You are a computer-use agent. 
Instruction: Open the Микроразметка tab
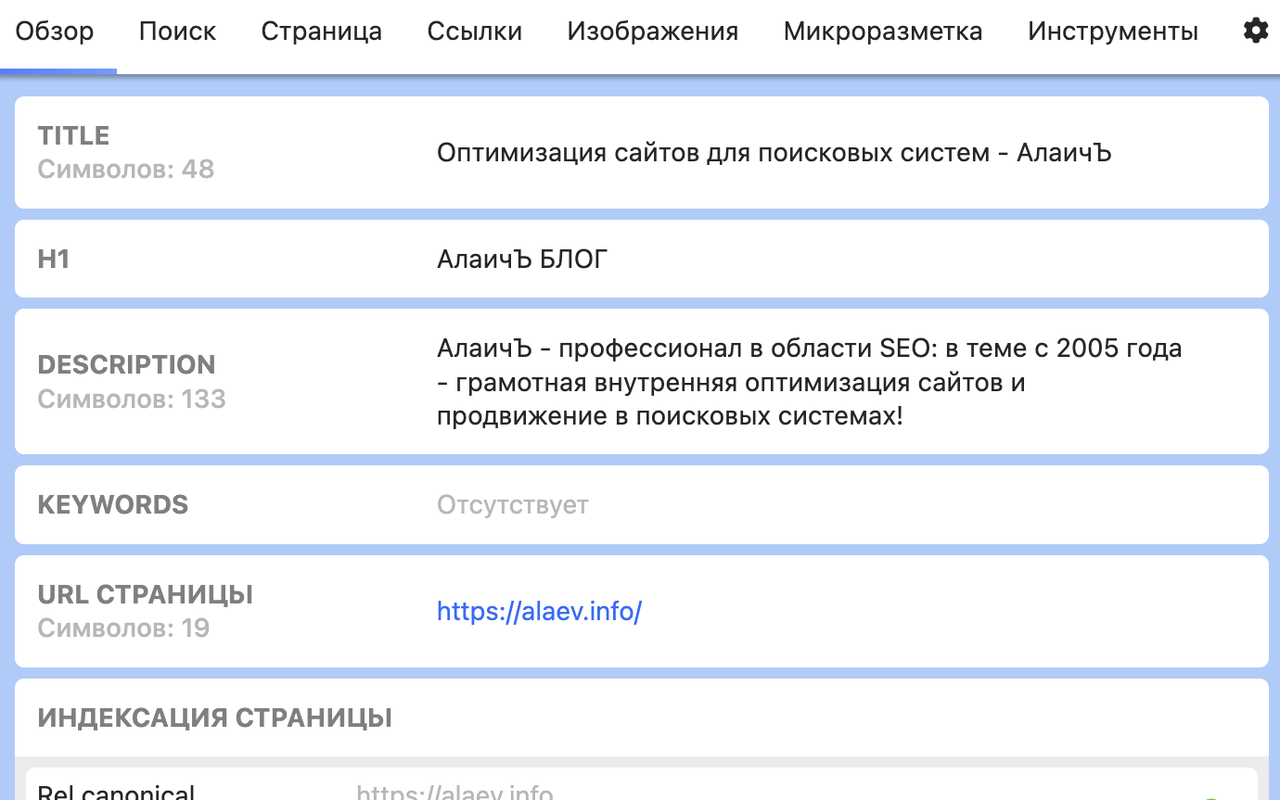point(883,31)
